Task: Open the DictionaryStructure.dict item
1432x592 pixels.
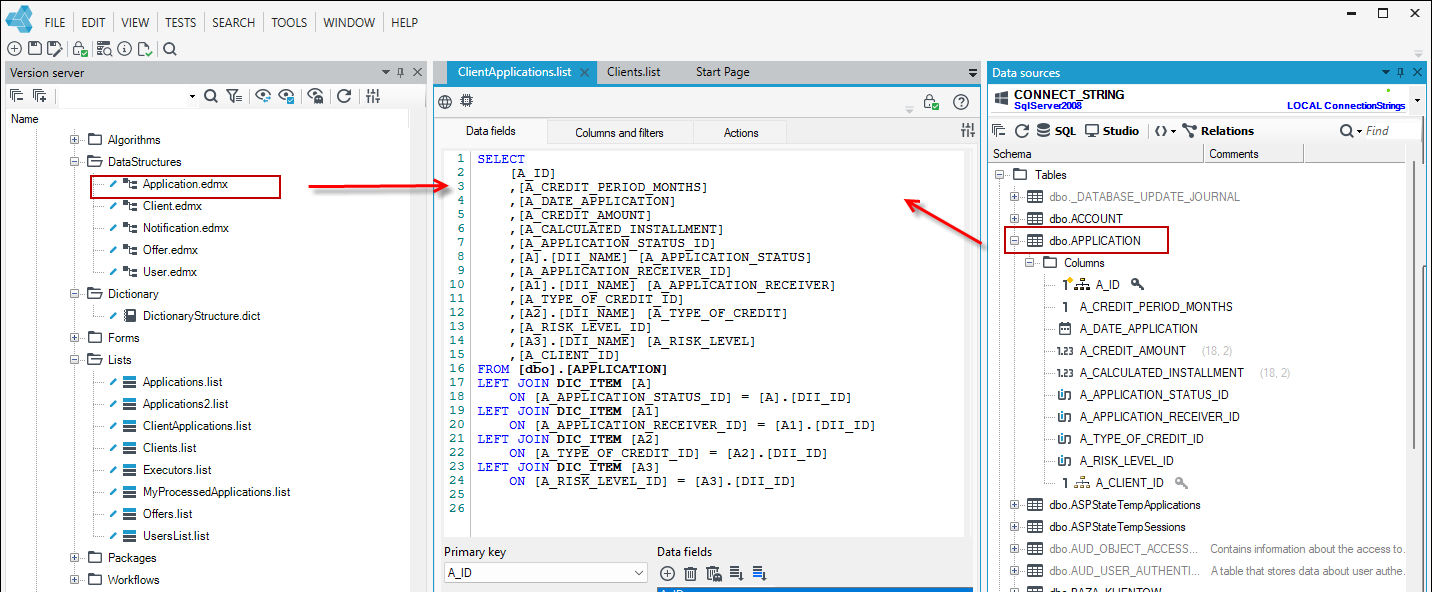Action: (201, 316)
